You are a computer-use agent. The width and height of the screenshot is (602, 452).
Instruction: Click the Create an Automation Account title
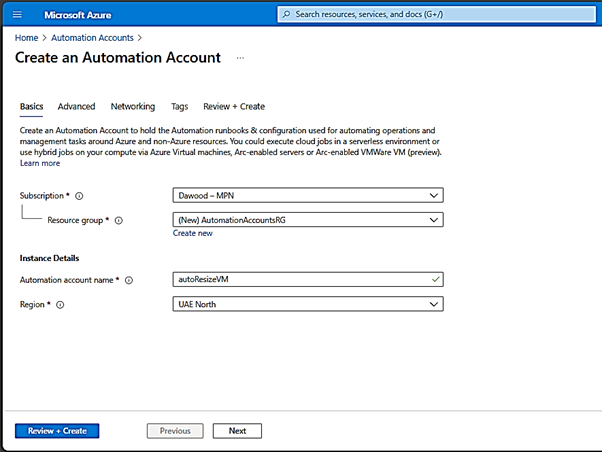coord(118,58)
